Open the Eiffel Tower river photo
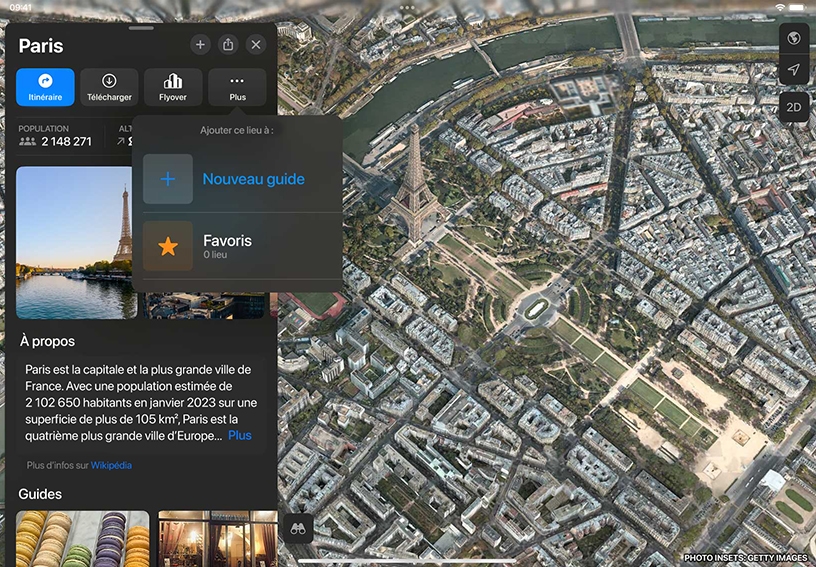This screenshot has width=816, height=567. click(76, 242)
